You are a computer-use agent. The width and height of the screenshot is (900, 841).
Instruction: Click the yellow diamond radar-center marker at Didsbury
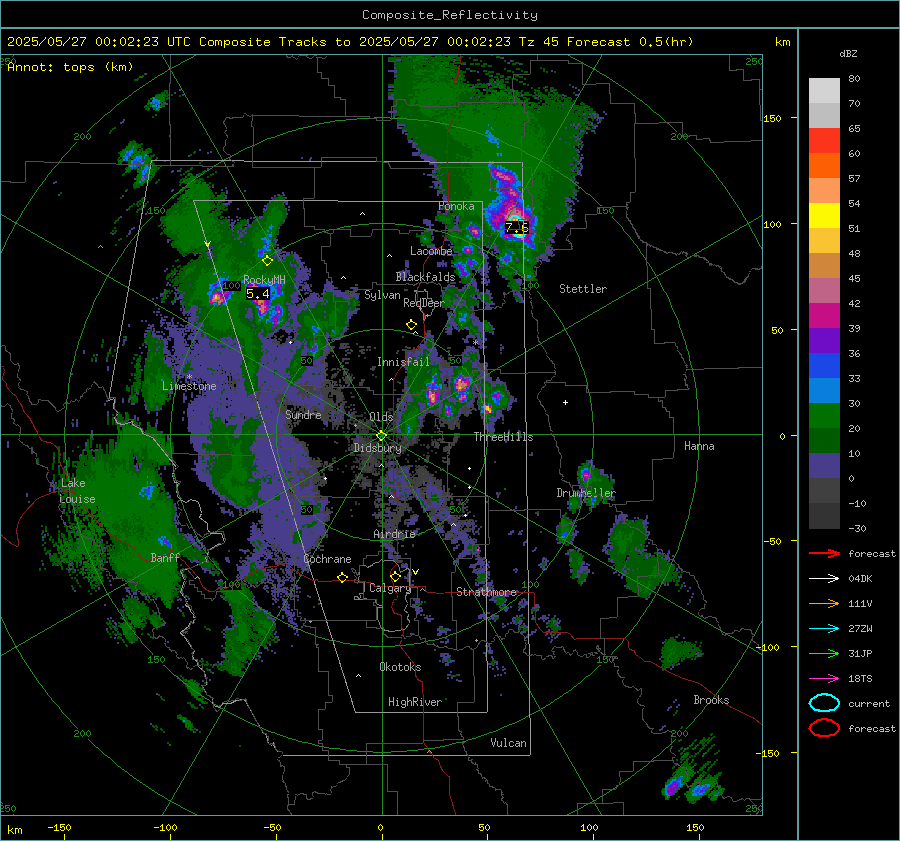pos(381,436)
